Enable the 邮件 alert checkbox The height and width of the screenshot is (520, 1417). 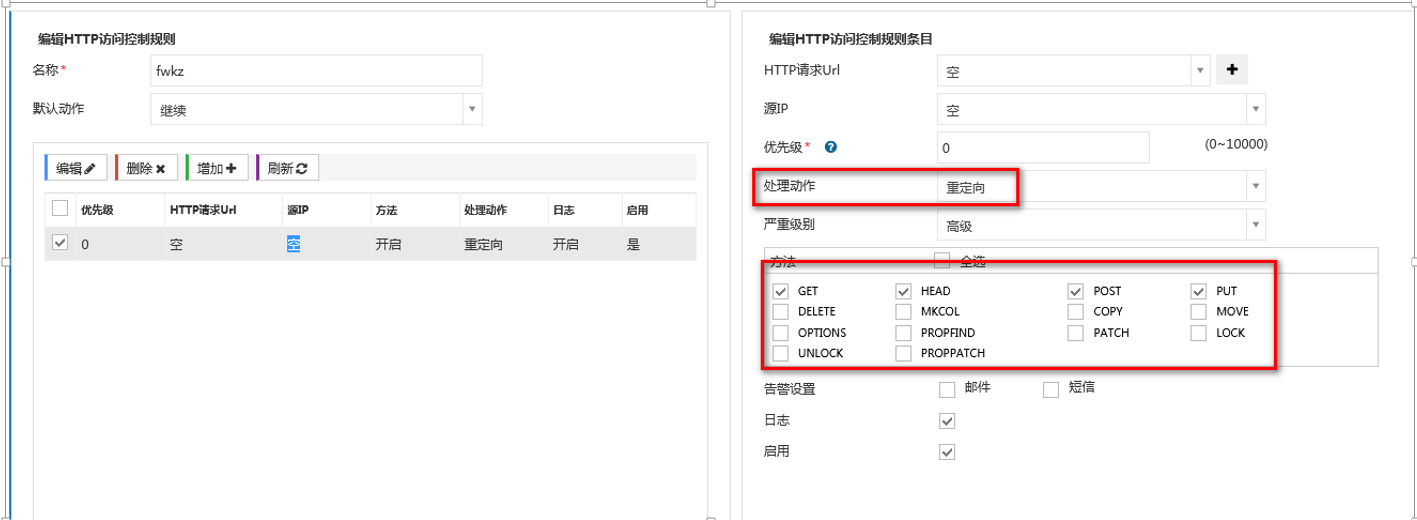pyautogui.click(x=947, y=390)
